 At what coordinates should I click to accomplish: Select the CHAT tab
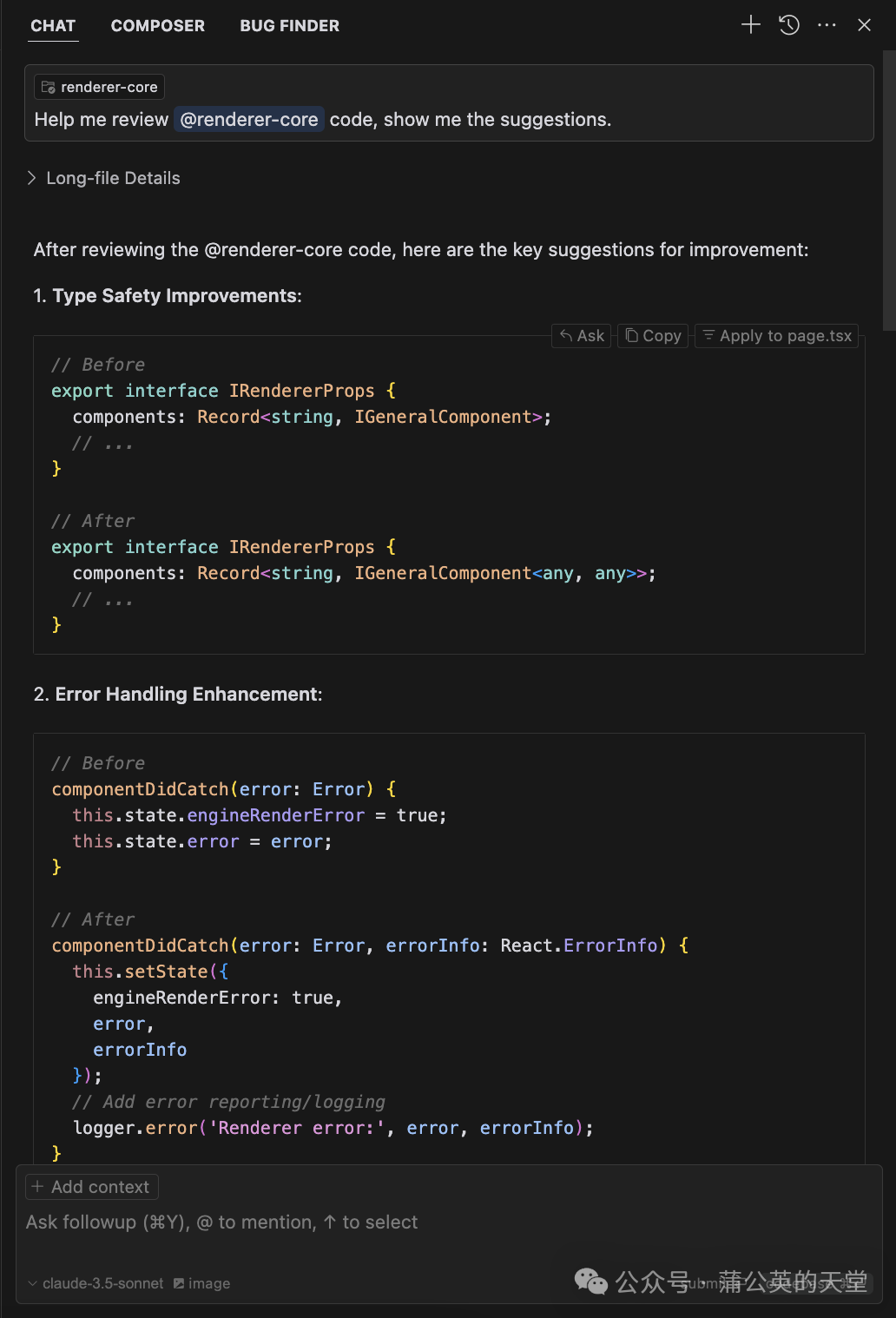click(53, 26)
